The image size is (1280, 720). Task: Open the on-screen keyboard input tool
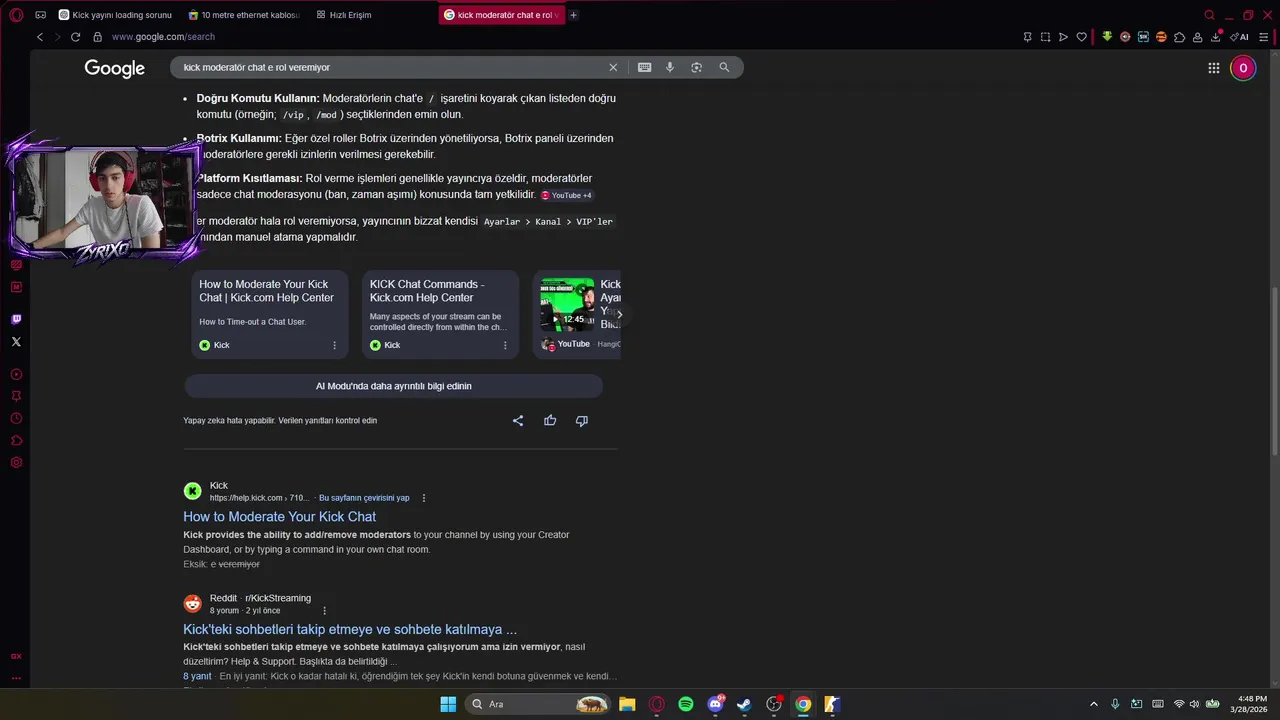click(x=644, y=67)
